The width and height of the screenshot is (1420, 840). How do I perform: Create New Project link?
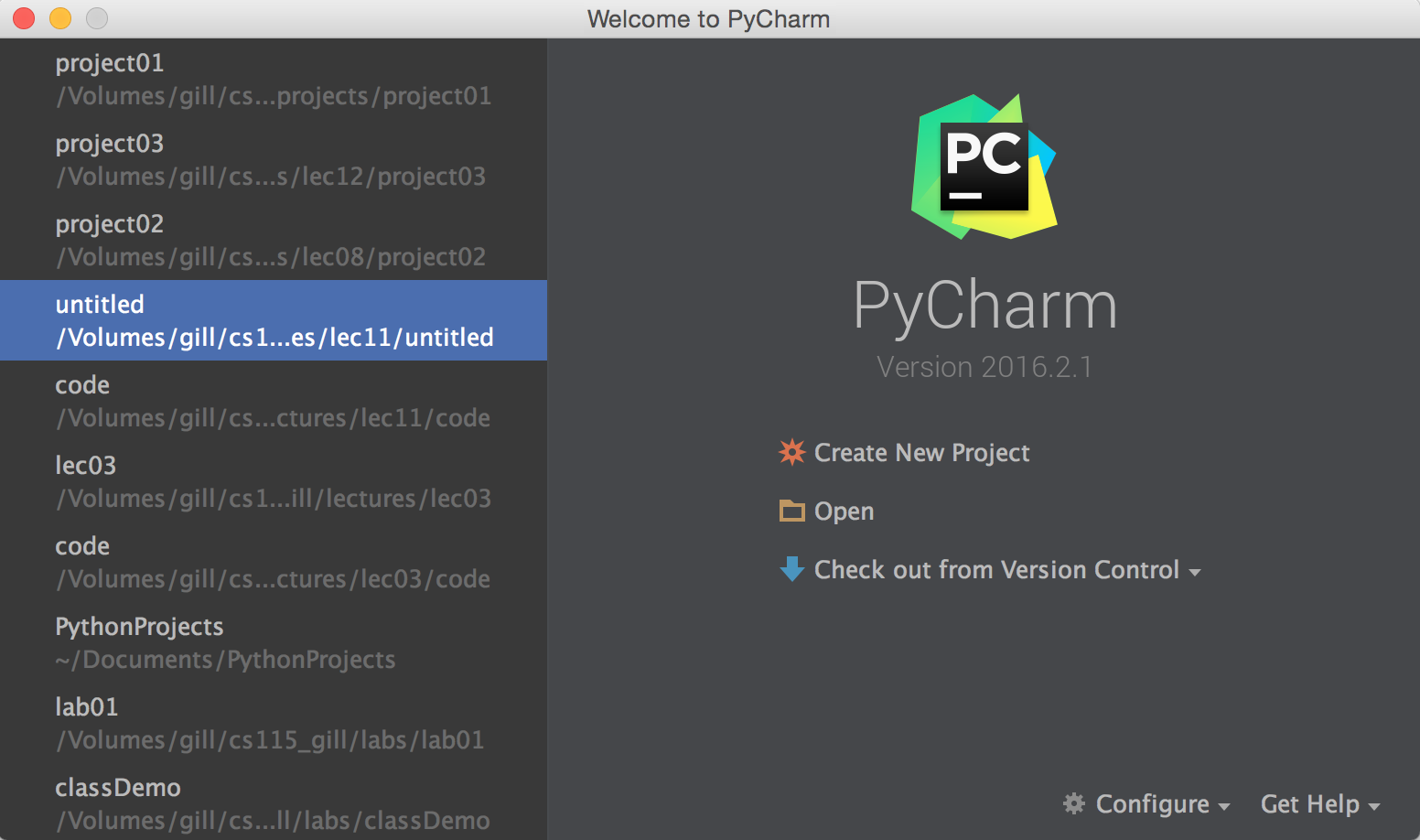(x=921, y=453)
